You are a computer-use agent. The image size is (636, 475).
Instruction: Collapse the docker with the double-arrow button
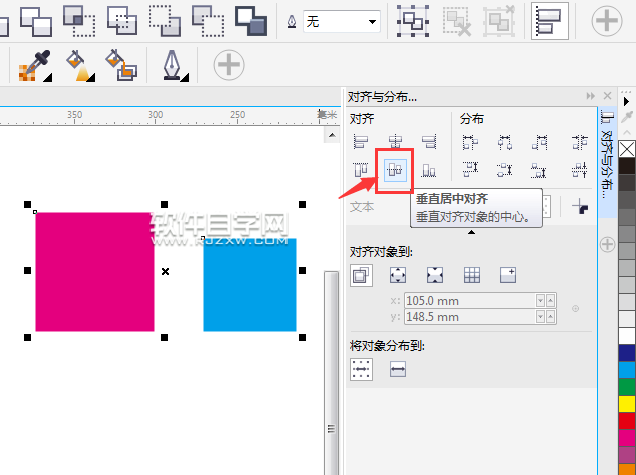tap(591, 96)
